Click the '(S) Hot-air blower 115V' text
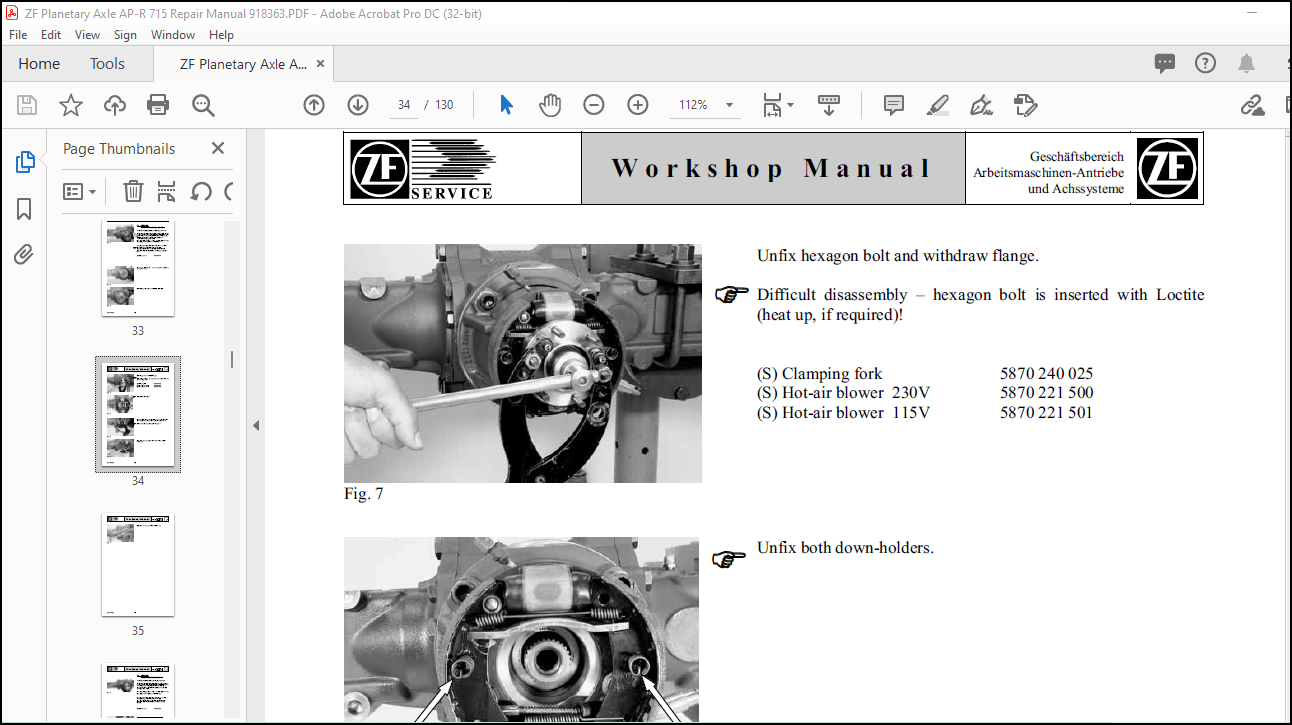1292x725 pixels. pyautogui.click(x=843, y=412)
